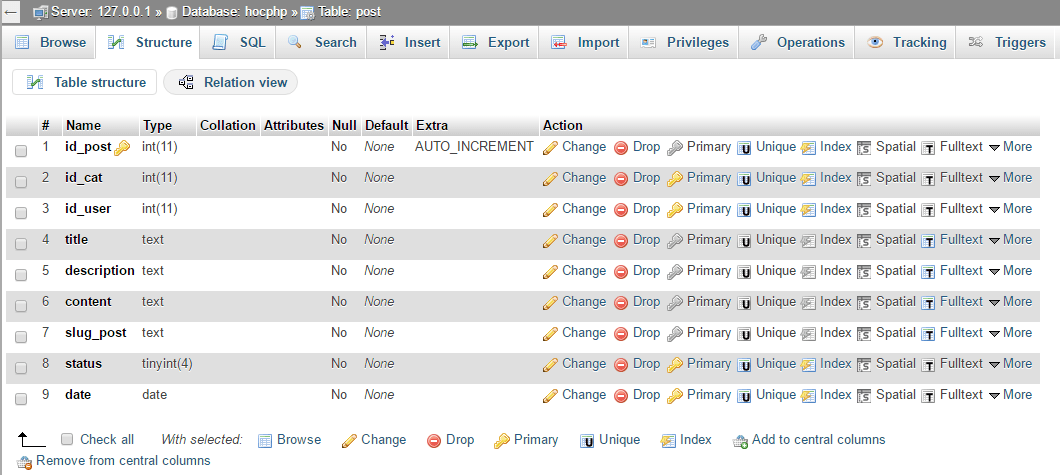Expand More menu on the date row

point(1010,395)
